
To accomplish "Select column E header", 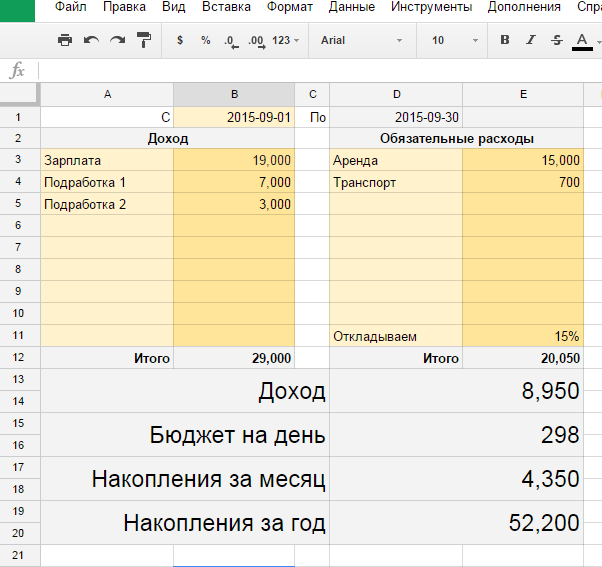I will click(x=523, y=94).
